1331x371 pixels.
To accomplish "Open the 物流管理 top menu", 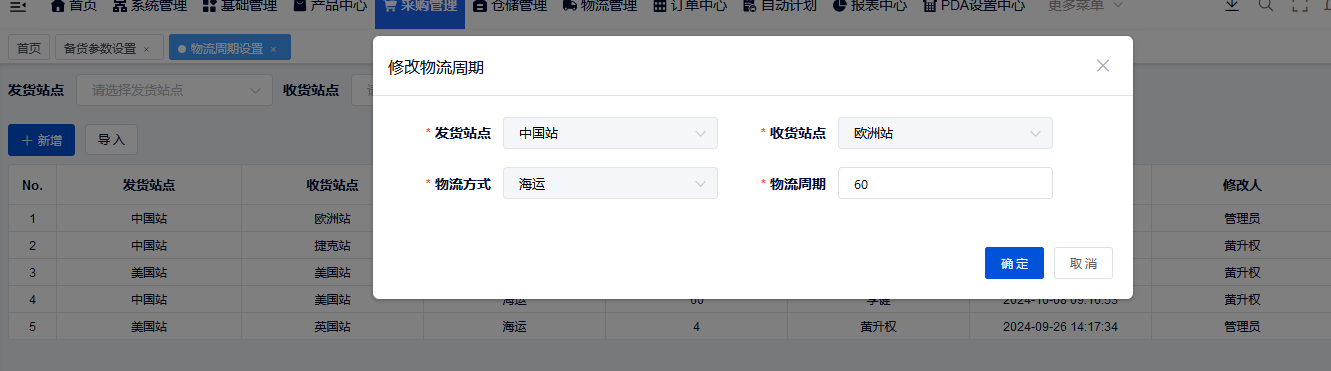I will [x=600, y=6].
